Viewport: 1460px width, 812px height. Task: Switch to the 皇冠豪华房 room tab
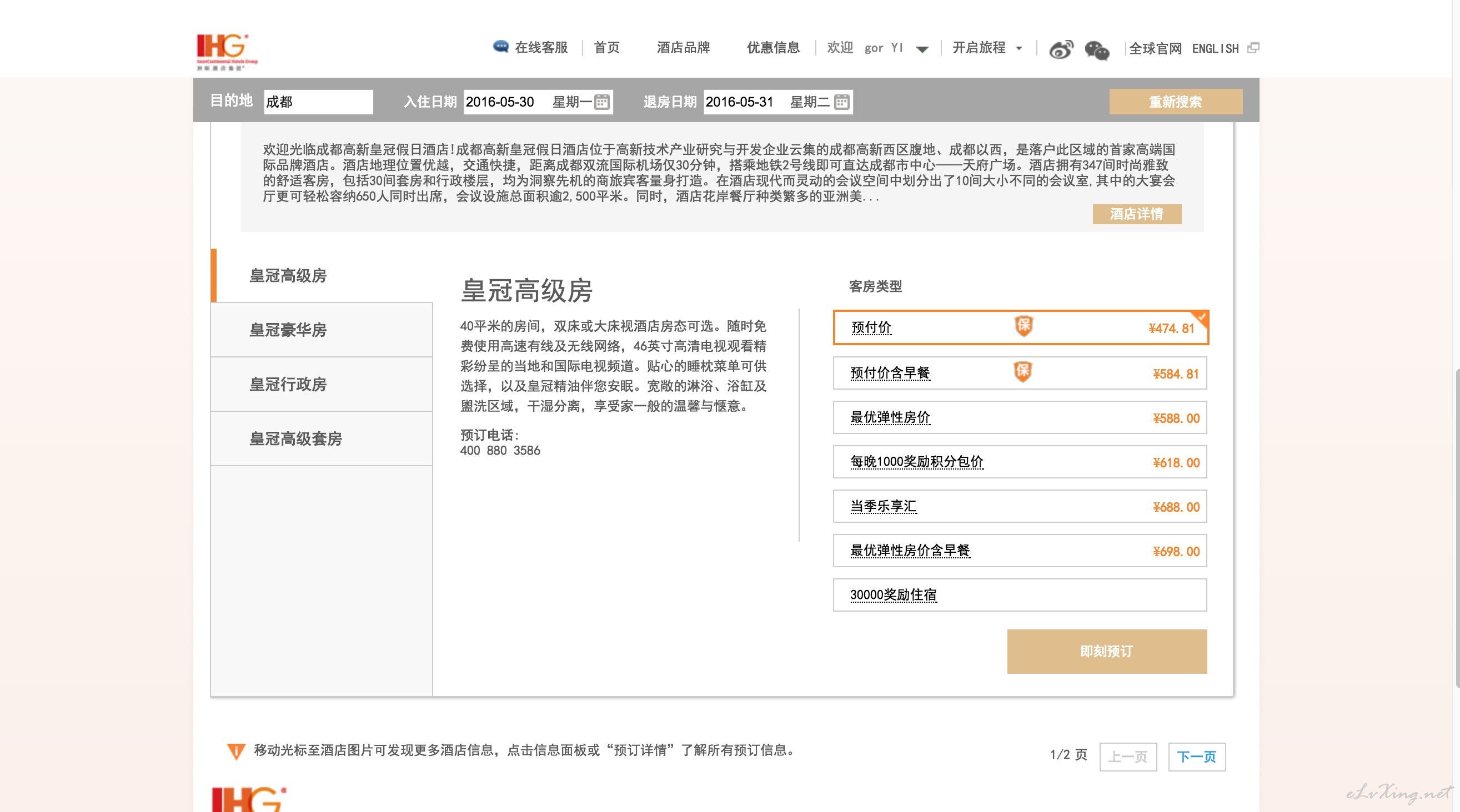288,330
